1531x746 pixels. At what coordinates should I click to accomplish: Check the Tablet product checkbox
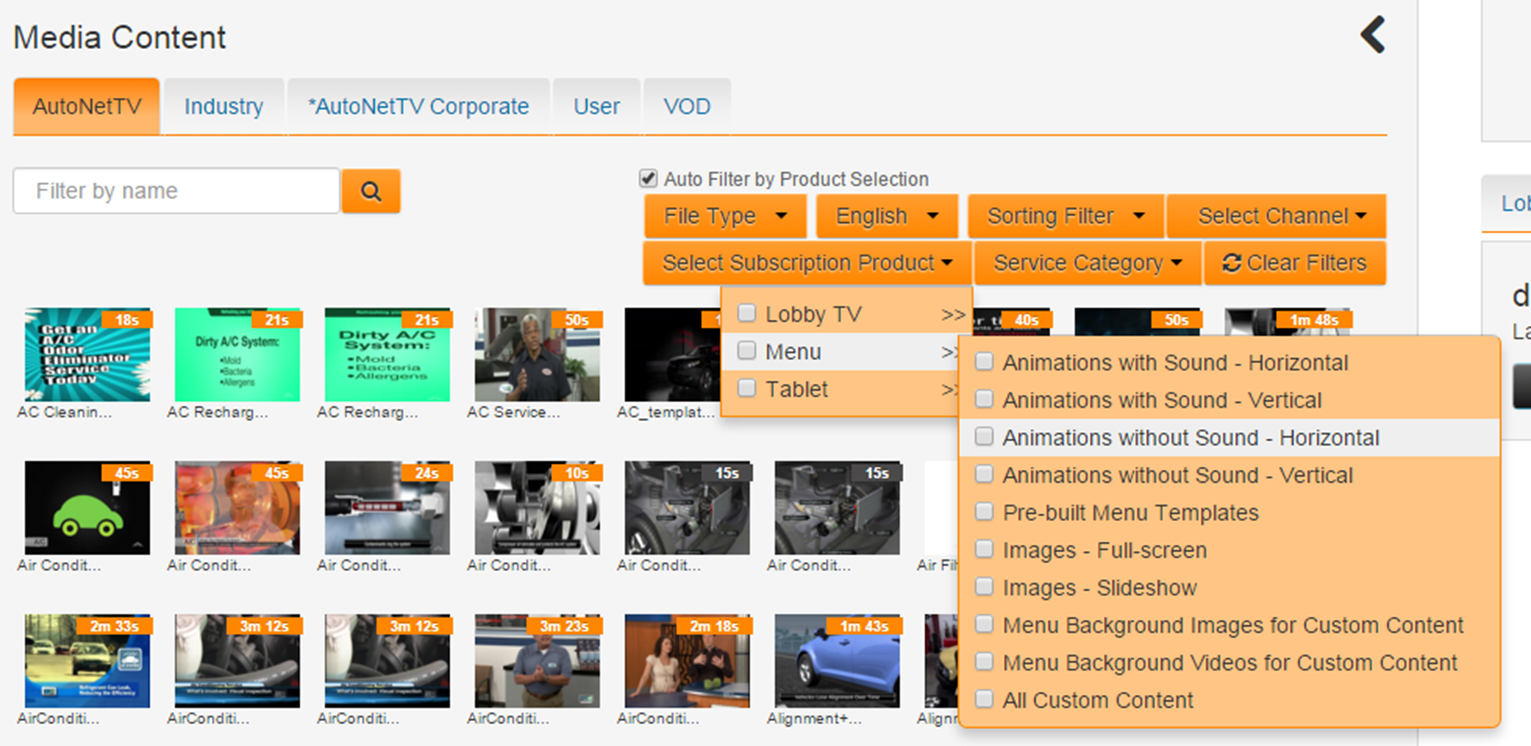point(747,389)
